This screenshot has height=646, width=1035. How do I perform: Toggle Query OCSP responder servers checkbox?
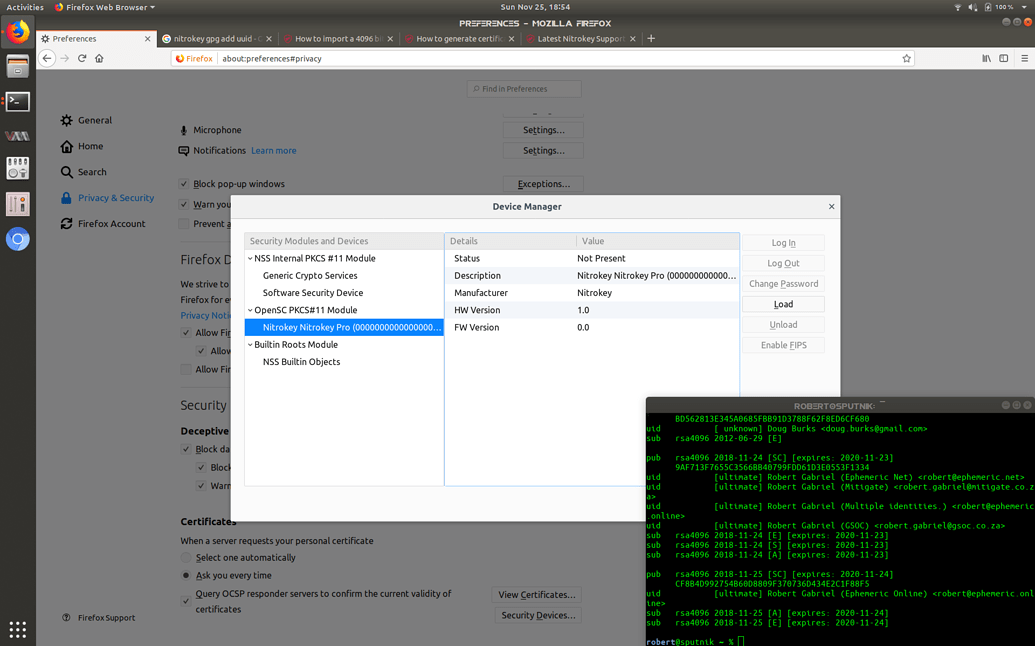point(184,601)
